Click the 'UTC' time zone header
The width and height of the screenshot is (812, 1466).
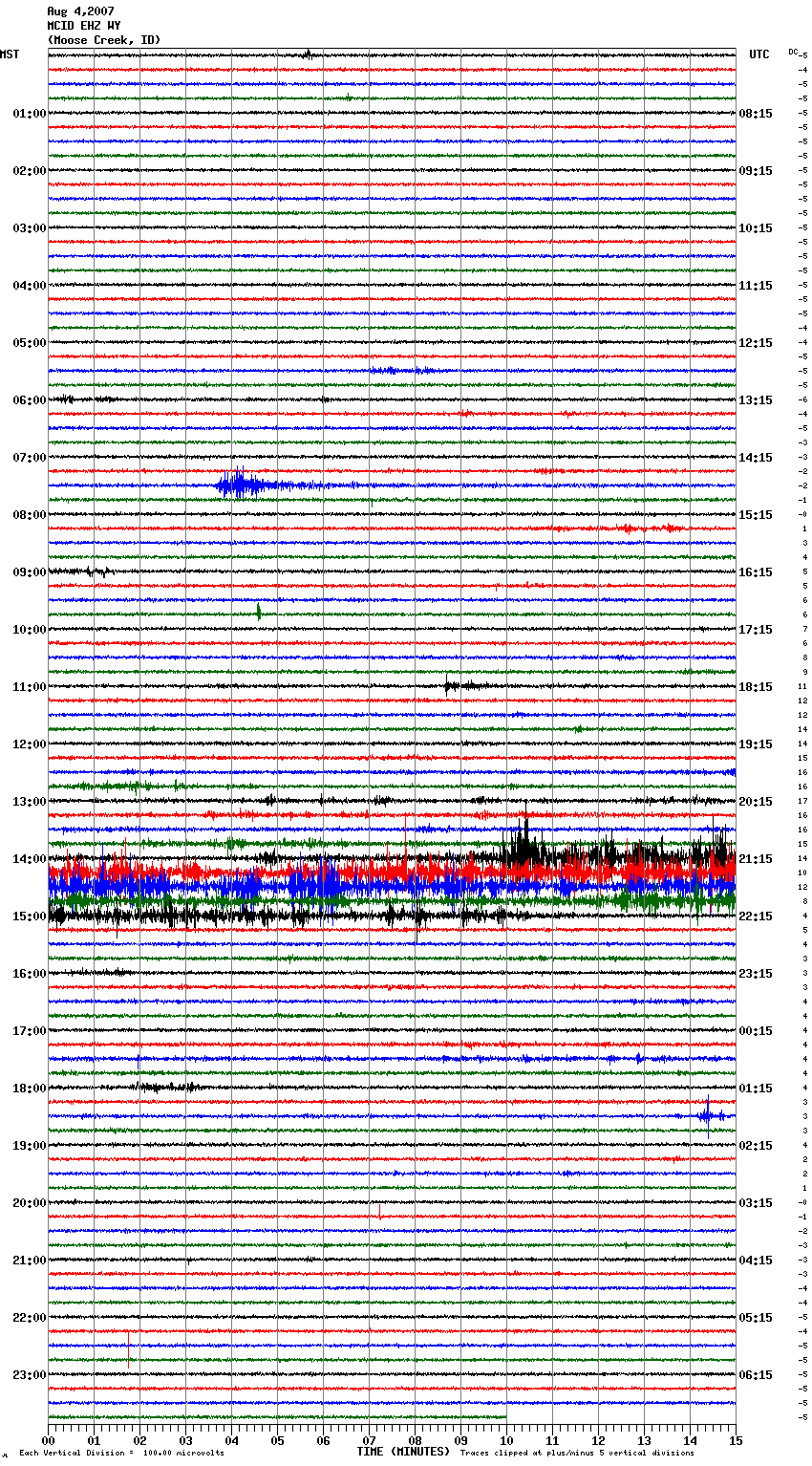pyautogui.click(x=759, y=54)
